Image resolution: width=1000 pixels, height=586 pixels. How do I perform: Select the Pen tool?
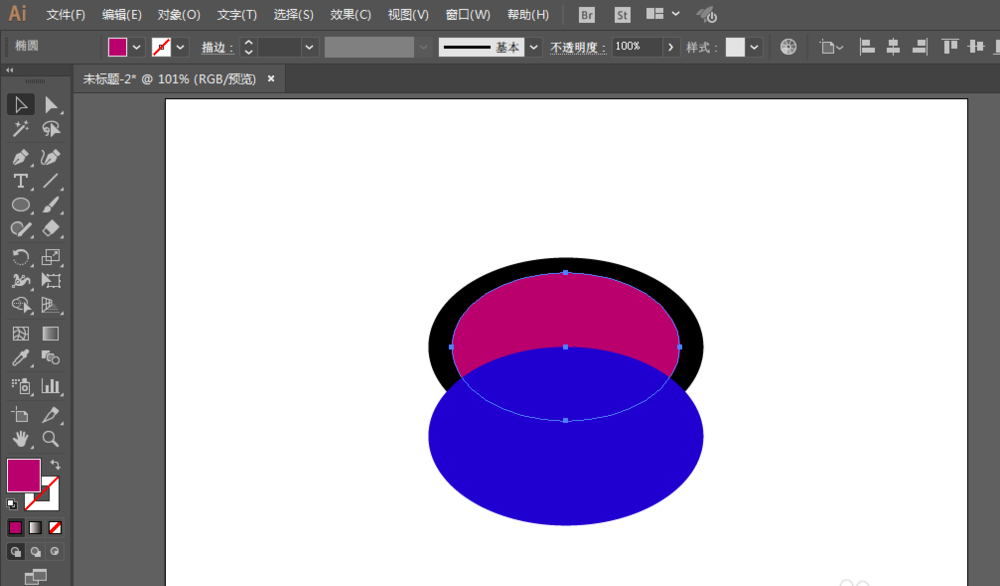(20, 157)
